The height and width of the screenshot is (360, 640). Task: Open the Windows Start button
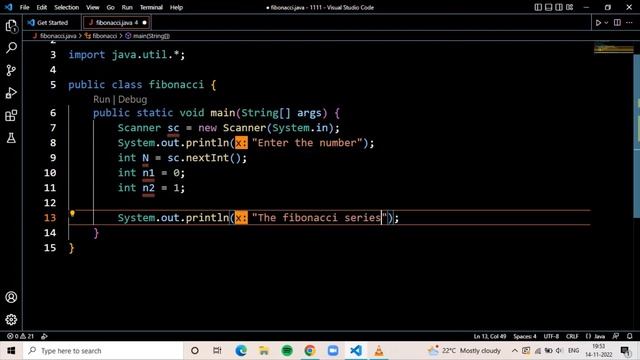(x=11, y=351)
